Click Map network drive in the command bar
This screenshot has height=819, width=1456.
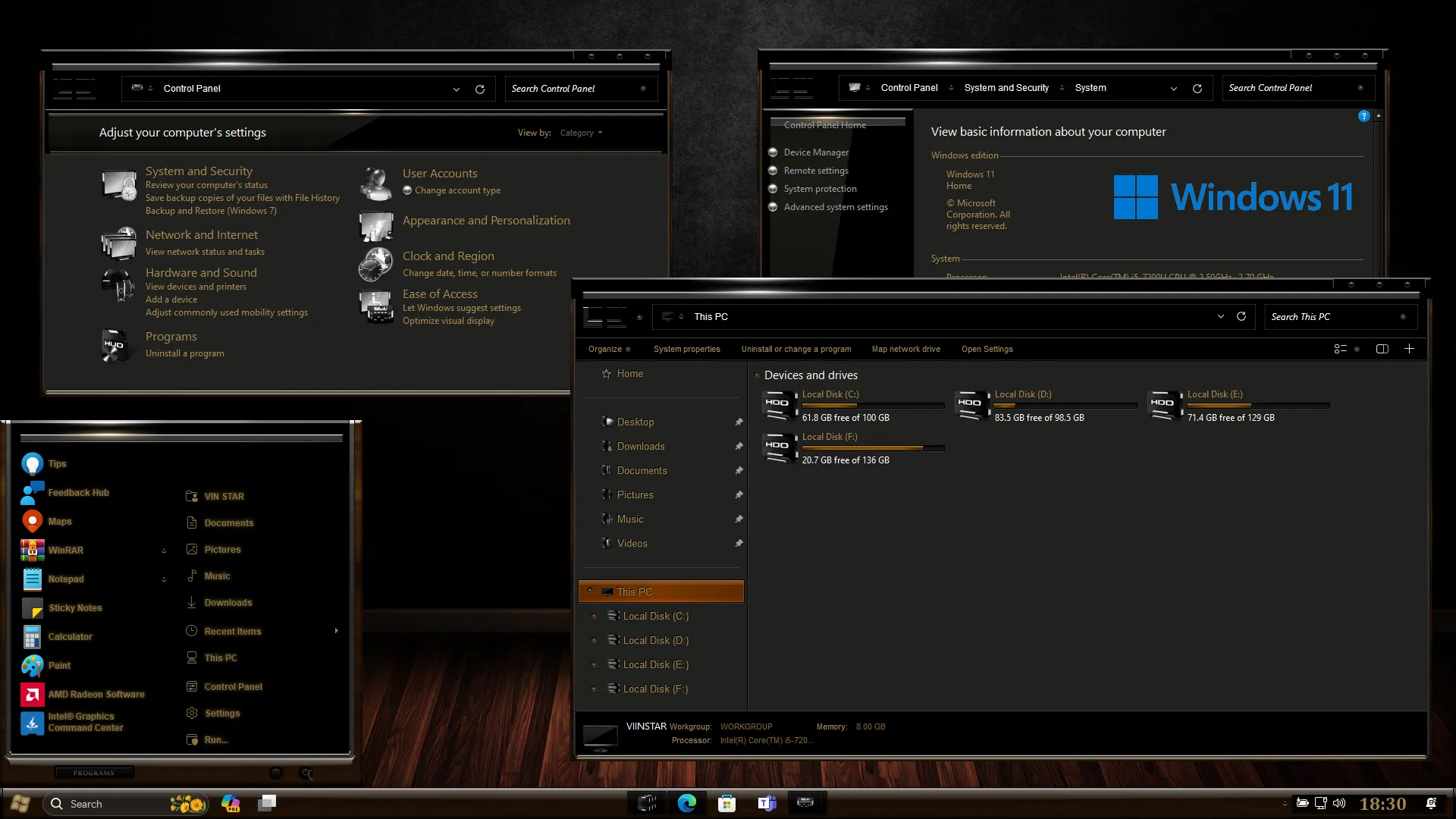tap(905, 349)
